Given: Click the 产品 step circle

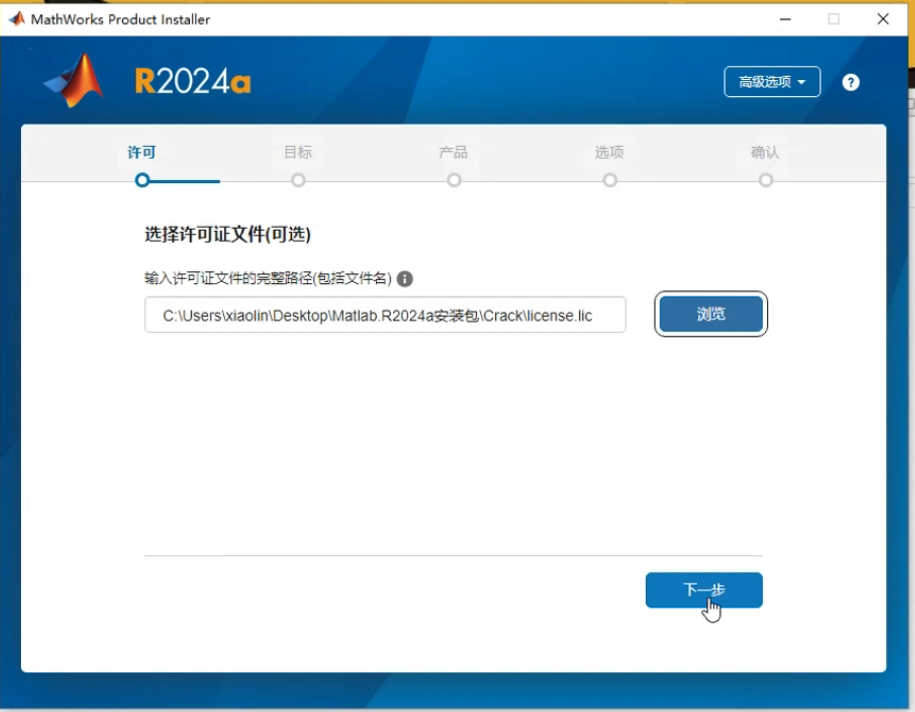Looking at the screenshot, I should click(x=454, y=181).
